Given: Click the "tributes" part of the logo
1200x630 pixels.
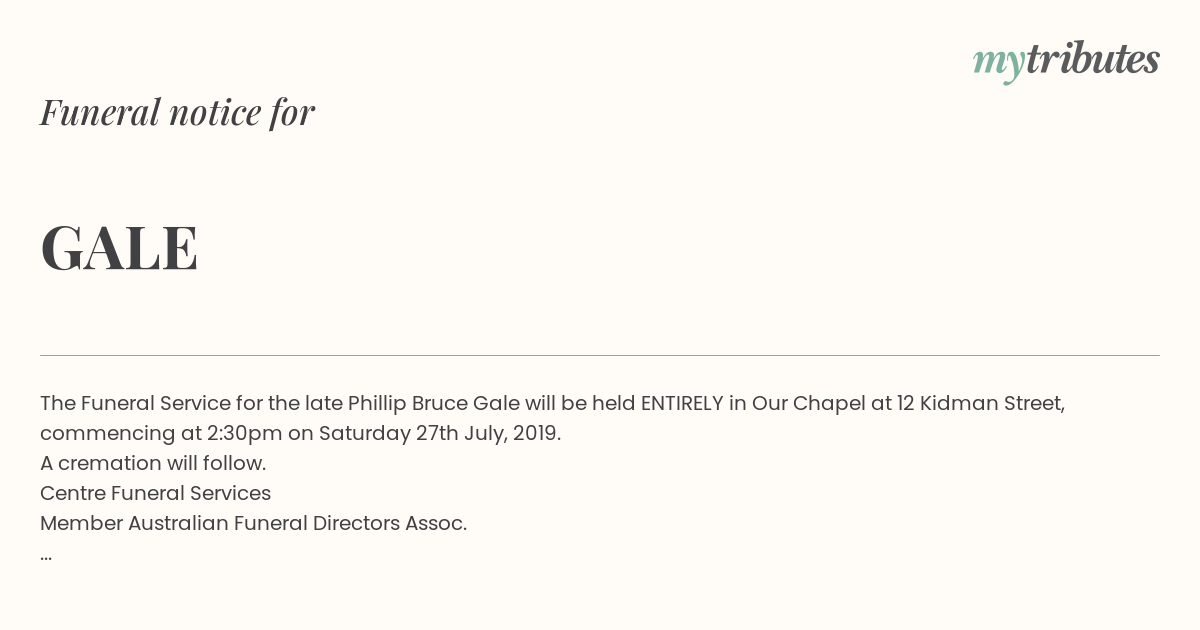Looking at the screenshot, I should (x=1093, y=59).
